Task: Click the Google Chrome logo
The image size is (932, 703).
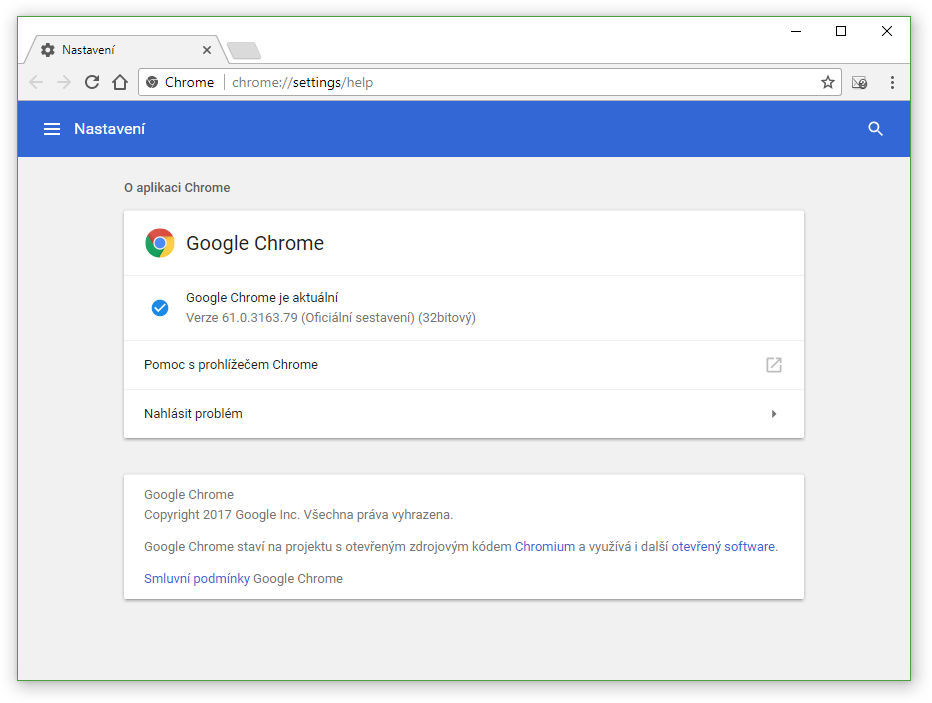Action: [x=160, y=243]
